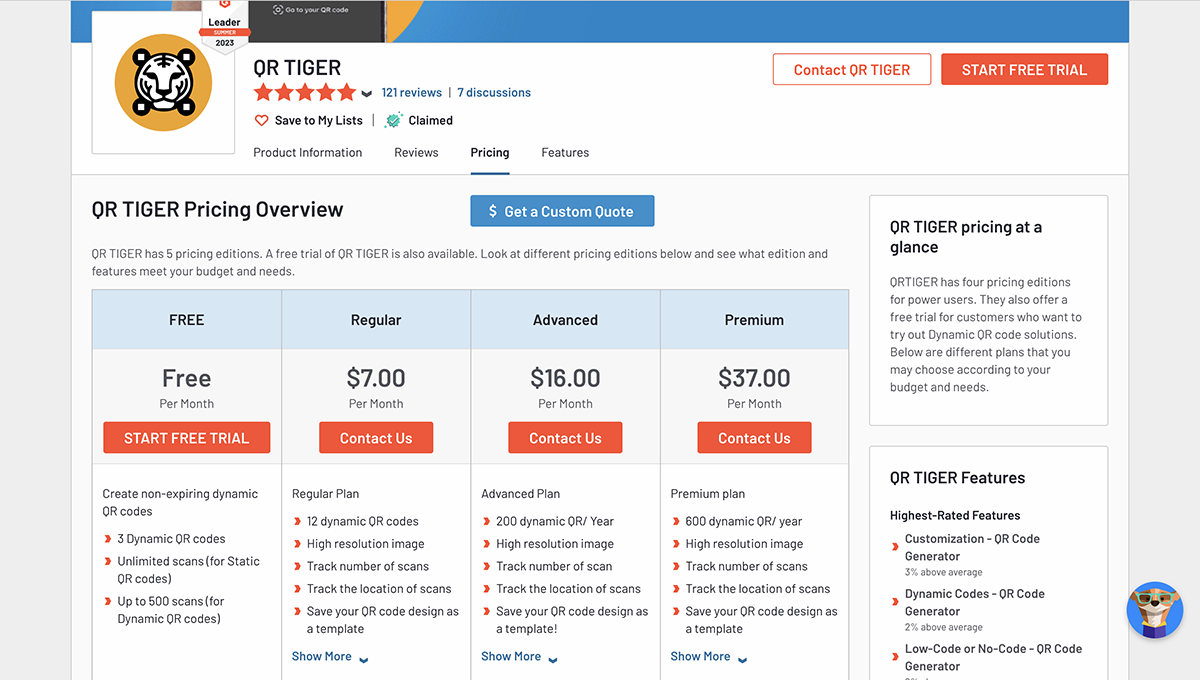The width and height of the screenshot is (1200, 680).
Task: Expand Show More under Premium plan
Action: (708, 657)
